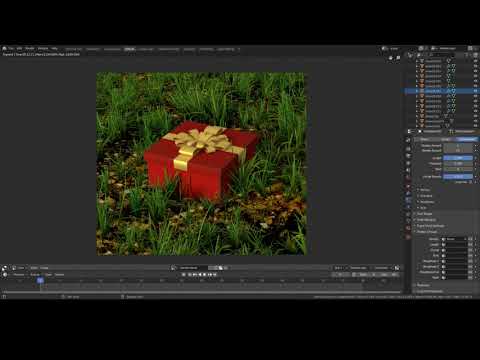Open the Texture properties tab
This screenshot has height=360, width=480.
coord(408,237)
